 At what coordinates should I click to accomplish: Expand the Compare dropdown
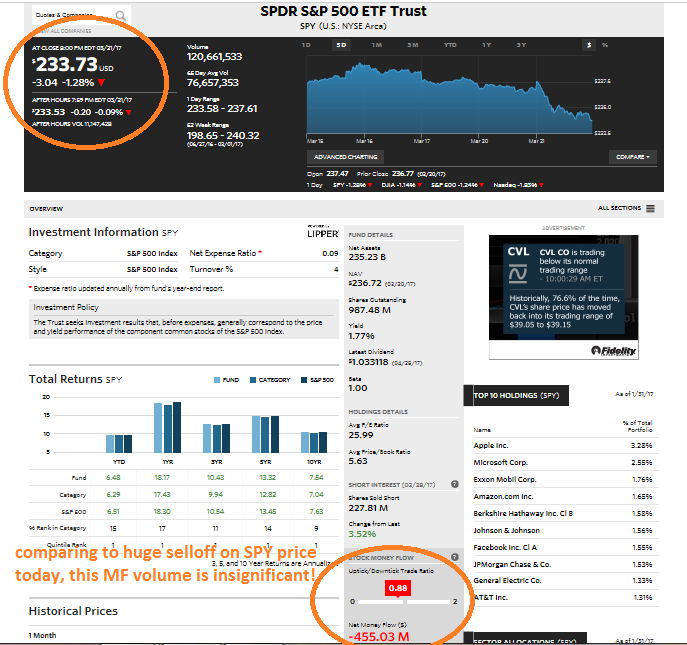point(633,157)
